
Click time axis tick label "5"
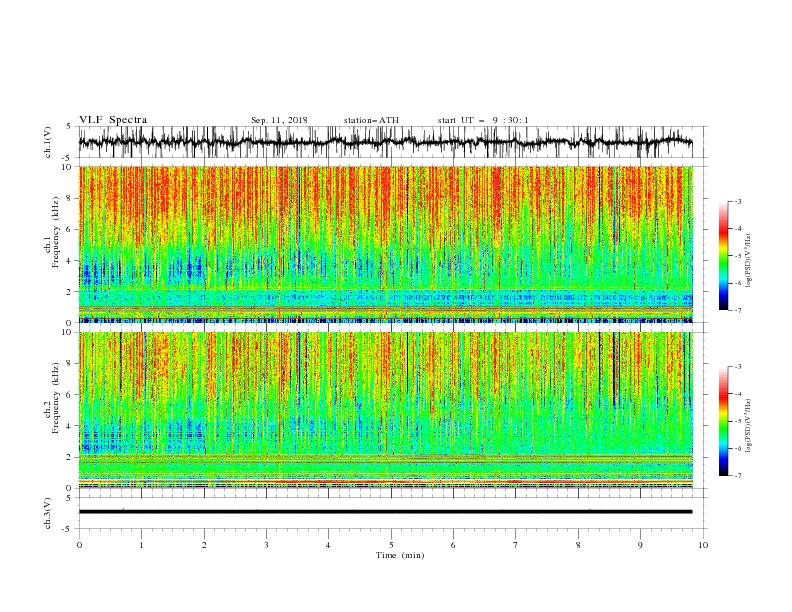391,545
